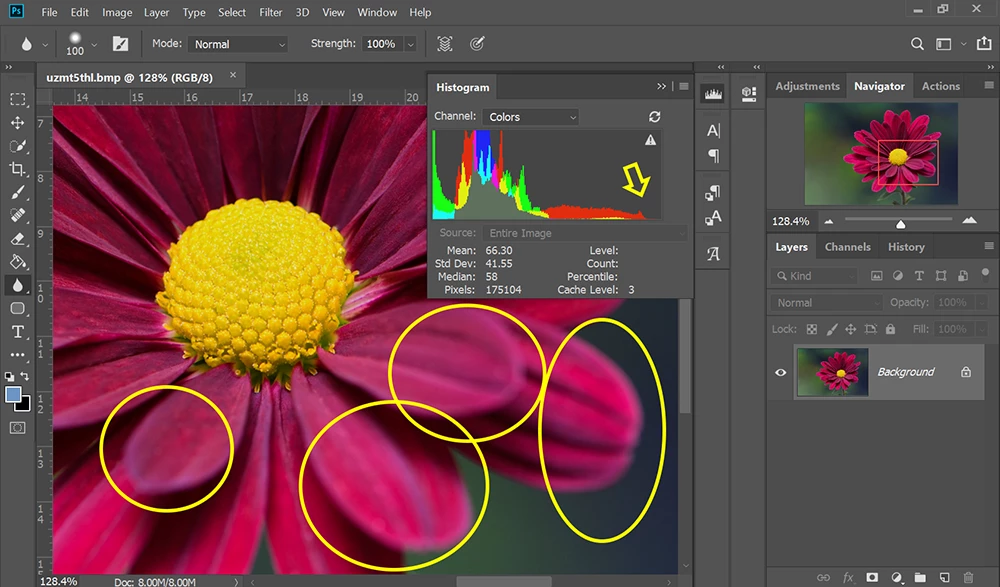Image resolution: width=1000 pixels, height=587 pixels.
Task: Switch to the History tab
Action: tap(906, 247)
